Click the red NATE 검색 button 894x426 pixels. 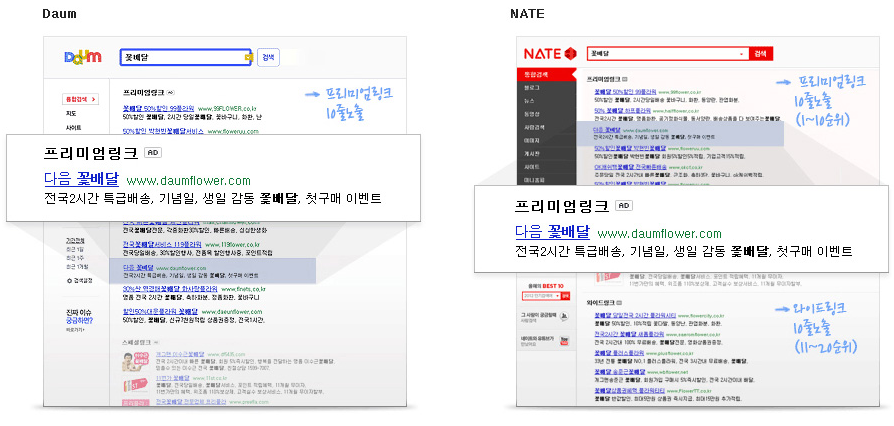tap(760, 54)
